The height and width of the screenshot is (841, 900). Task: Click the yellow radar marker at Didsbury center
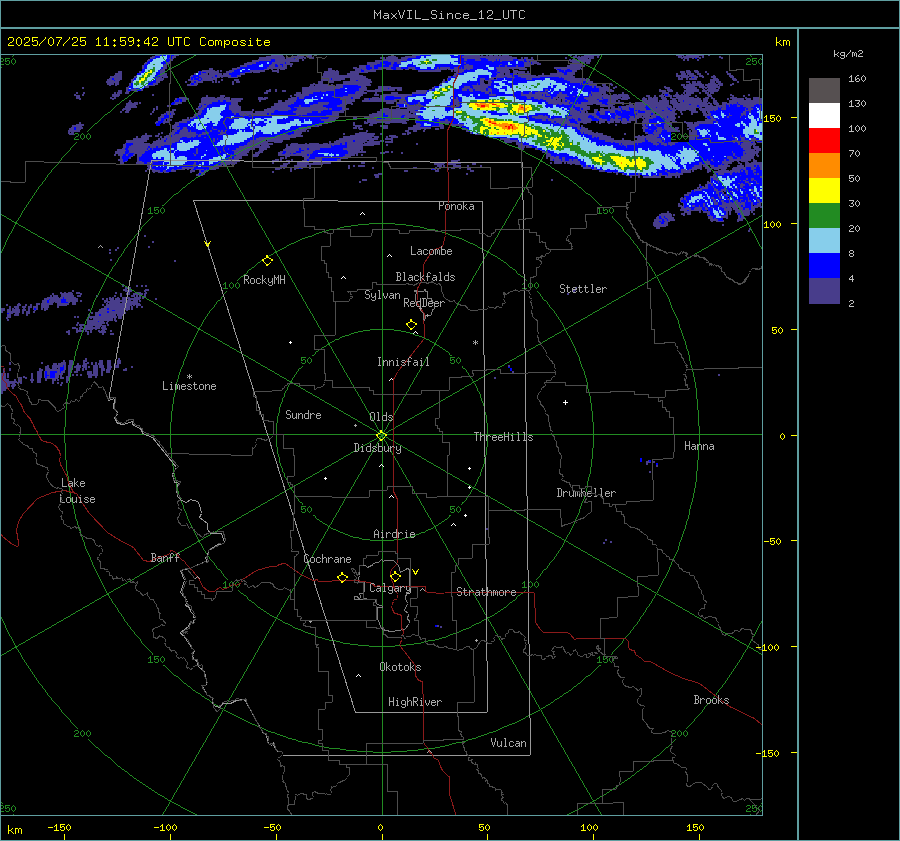click(x=382, y=435)
